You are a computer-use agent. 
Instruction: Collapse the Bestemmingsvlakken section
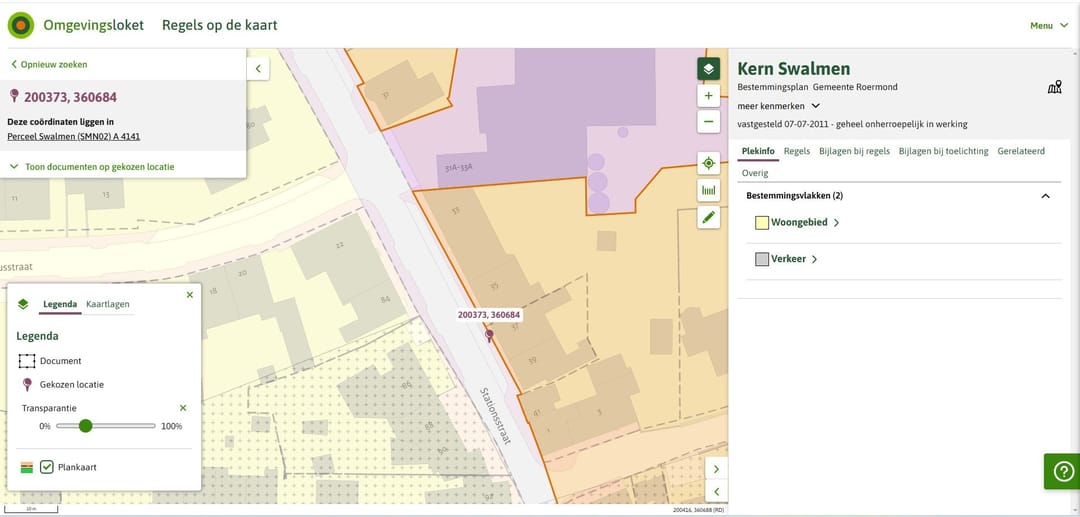[1046, 196]
